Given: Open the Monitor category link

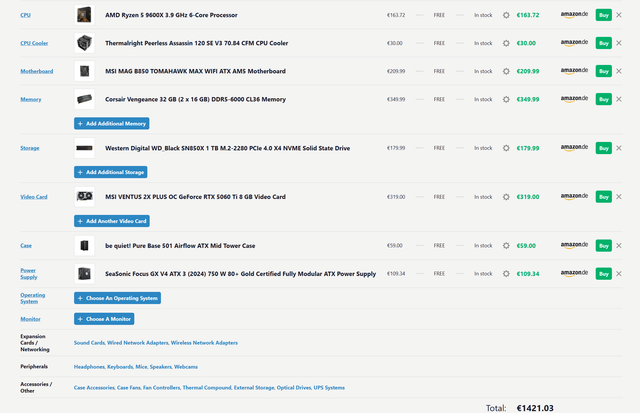Looking at the screenshot, I should pos(30,319).
